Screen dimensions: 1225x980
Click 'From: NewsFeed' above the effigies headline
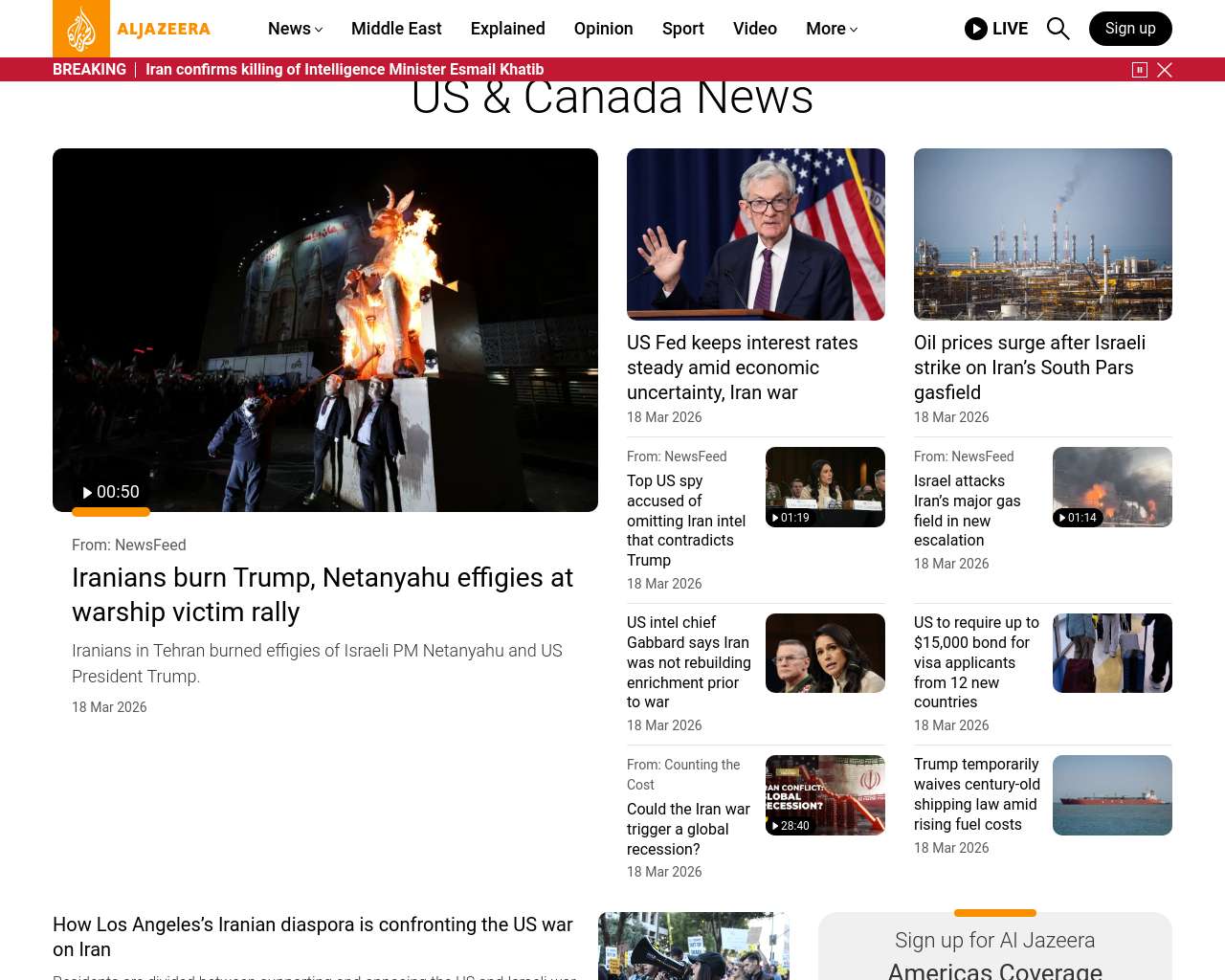(x=129, y=545)
